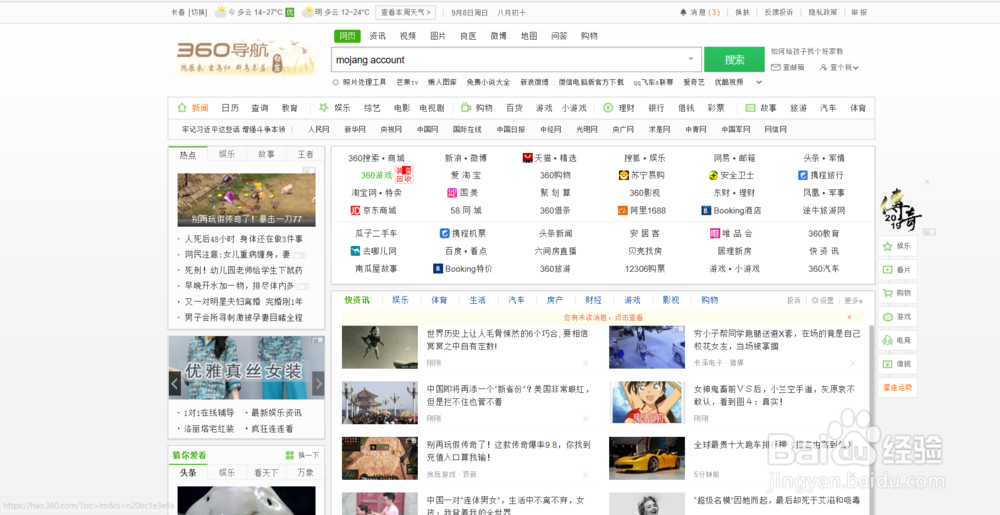Click 更多 to see more feed categories

click(853, 300)
